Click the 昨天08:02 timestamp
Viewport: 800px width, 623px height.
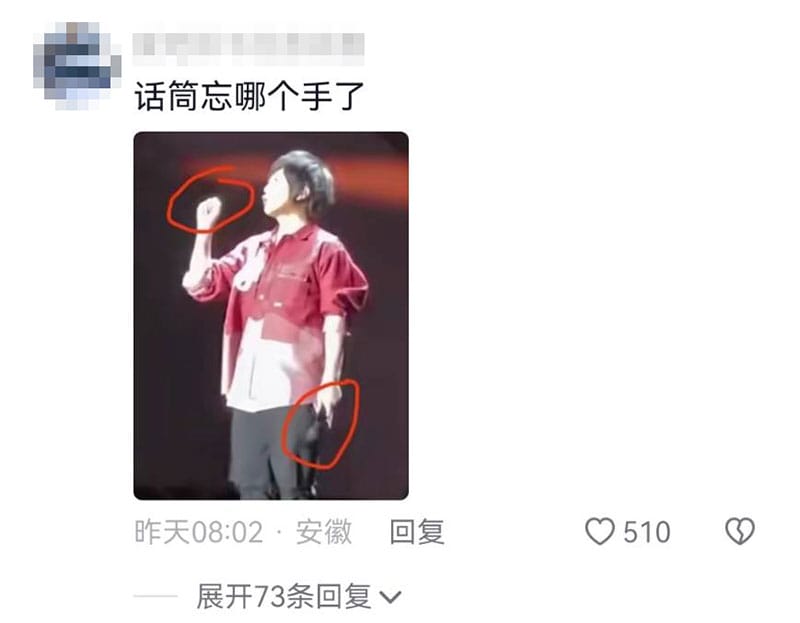click(x=199, y=532)
